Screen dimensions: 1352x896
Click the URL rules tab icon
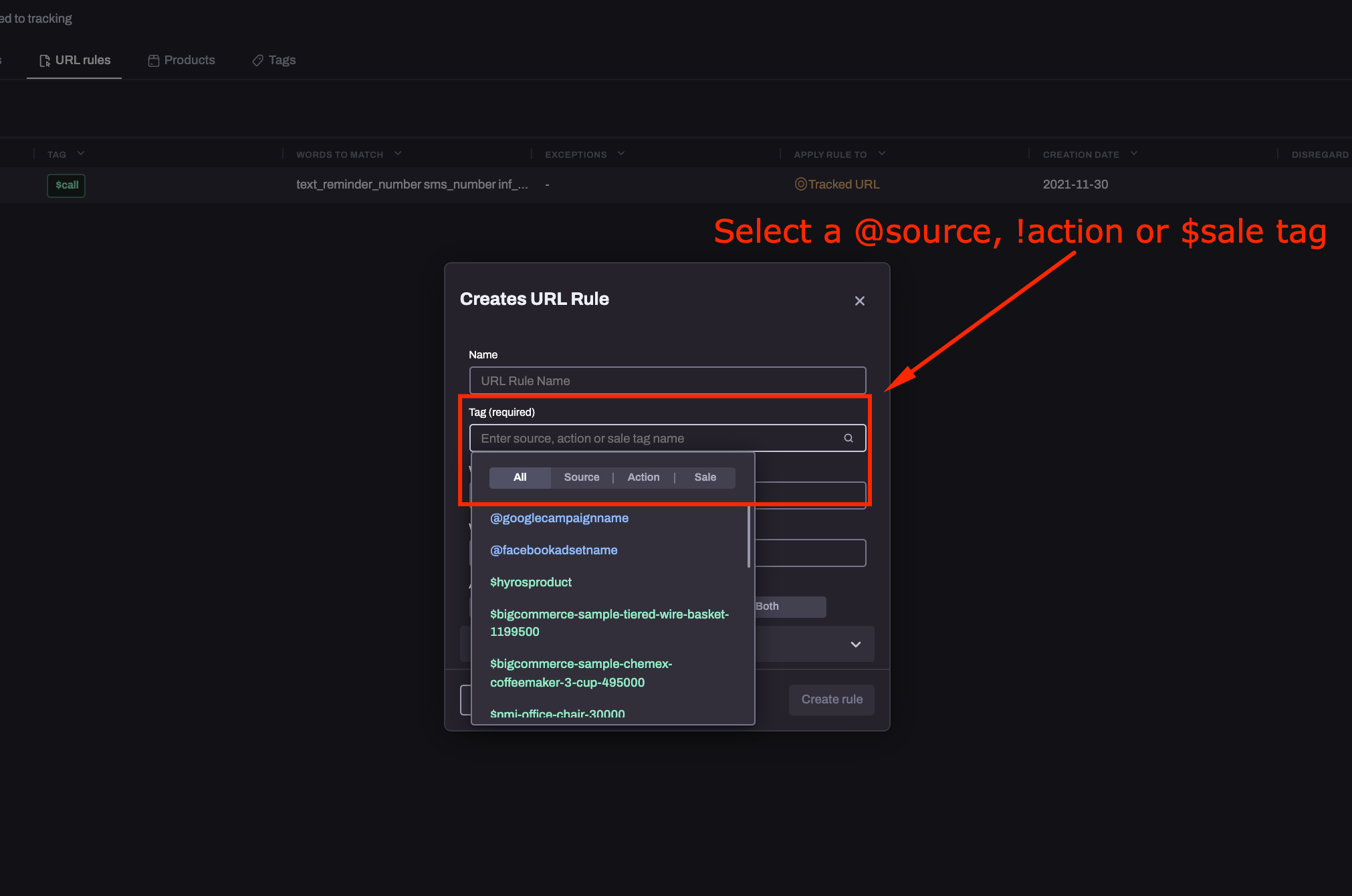pyautogui.click(x=44, y=60)
